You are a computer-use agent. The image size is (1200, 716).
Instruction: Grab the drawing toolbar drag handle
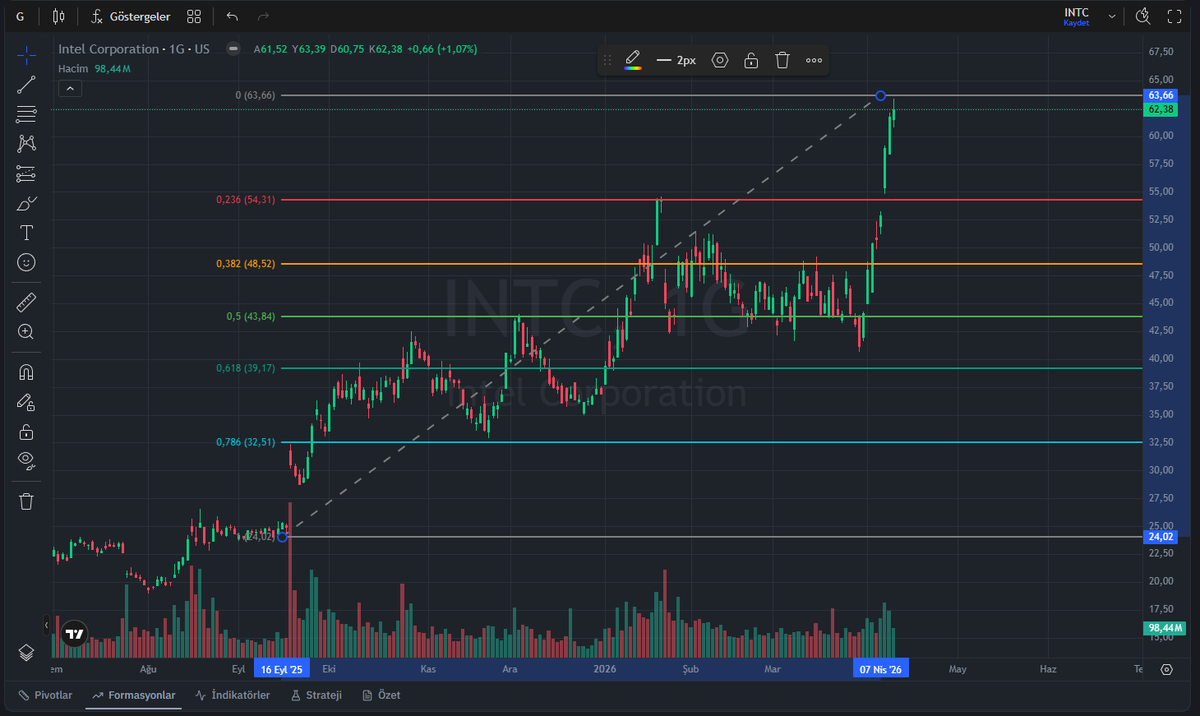607,60
